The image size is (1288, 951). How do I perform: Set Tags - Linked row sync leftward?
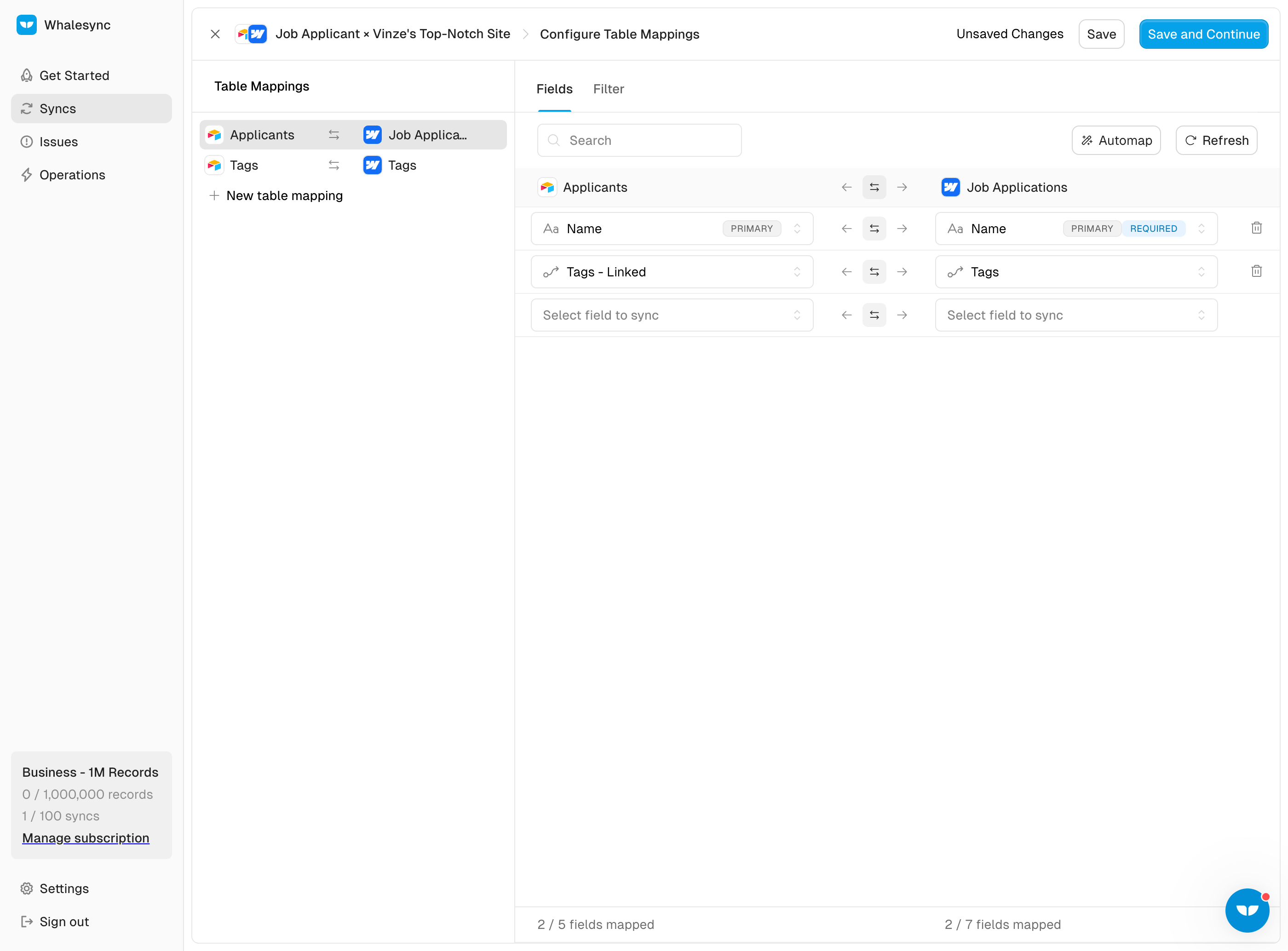pyautogui.click(x=846, y=272)
